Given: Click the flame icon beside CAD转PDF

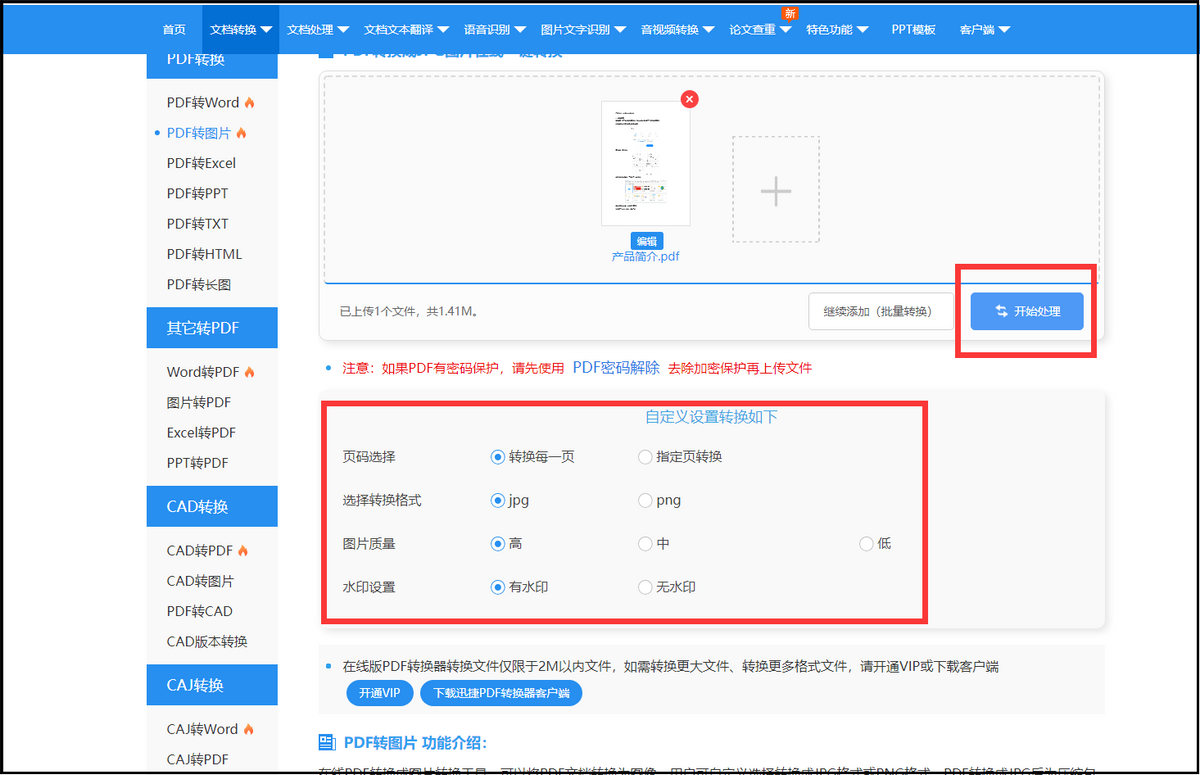Looking at the screenshot, I should [x=243, y=551].
